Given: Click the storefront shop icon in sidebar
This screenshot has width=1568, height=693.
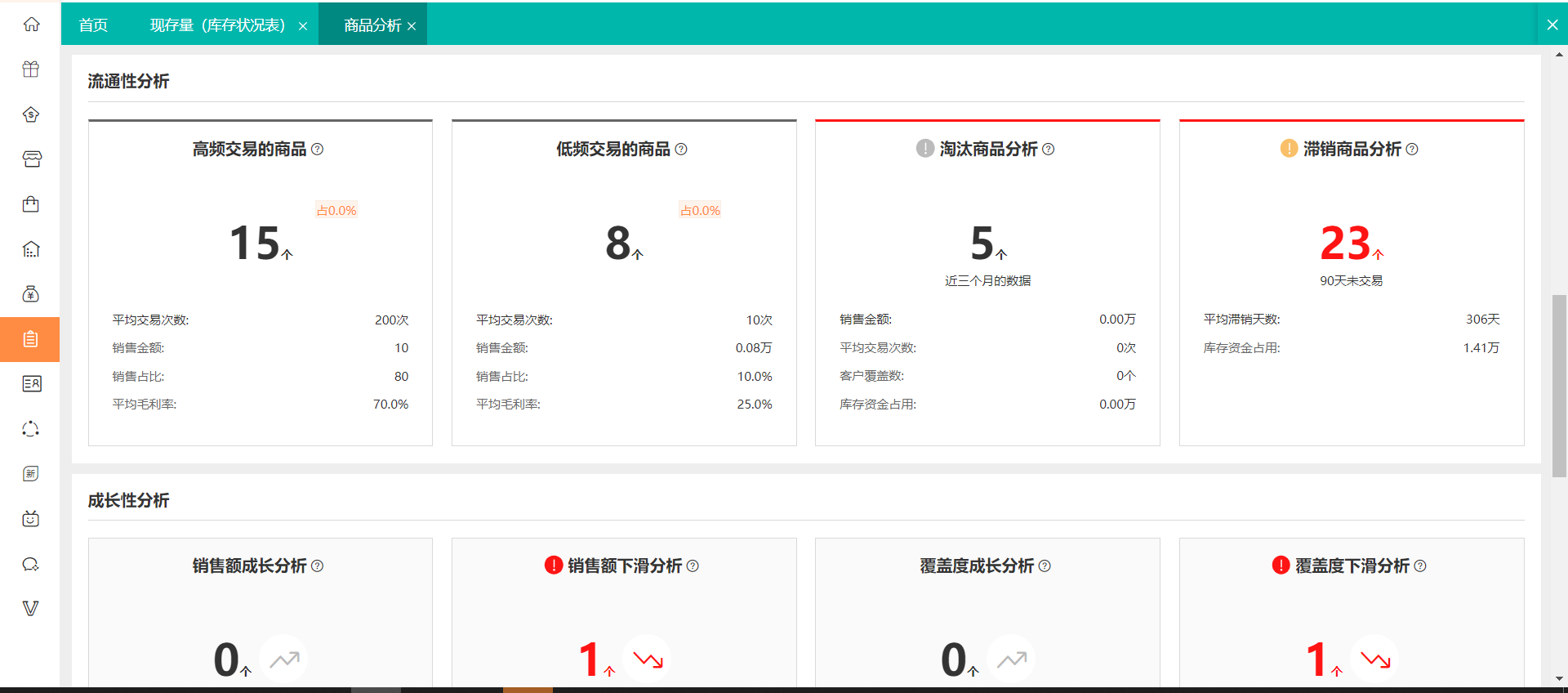Looking at the screenshot, I should 31,159.
